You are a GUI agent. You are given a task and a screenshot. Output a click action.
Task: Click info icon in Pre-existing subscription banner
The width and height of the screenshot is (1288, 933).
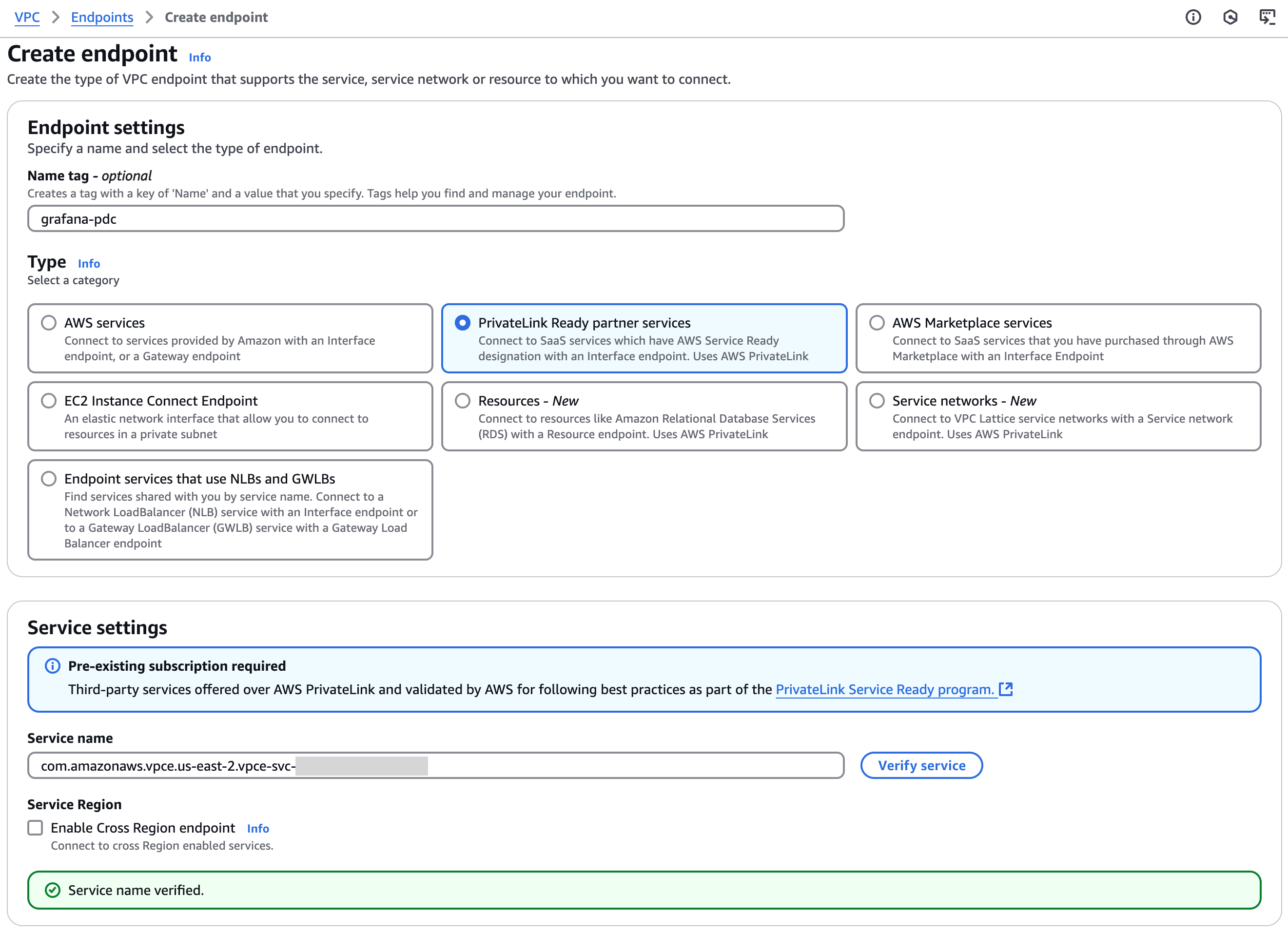pos(52,666)
